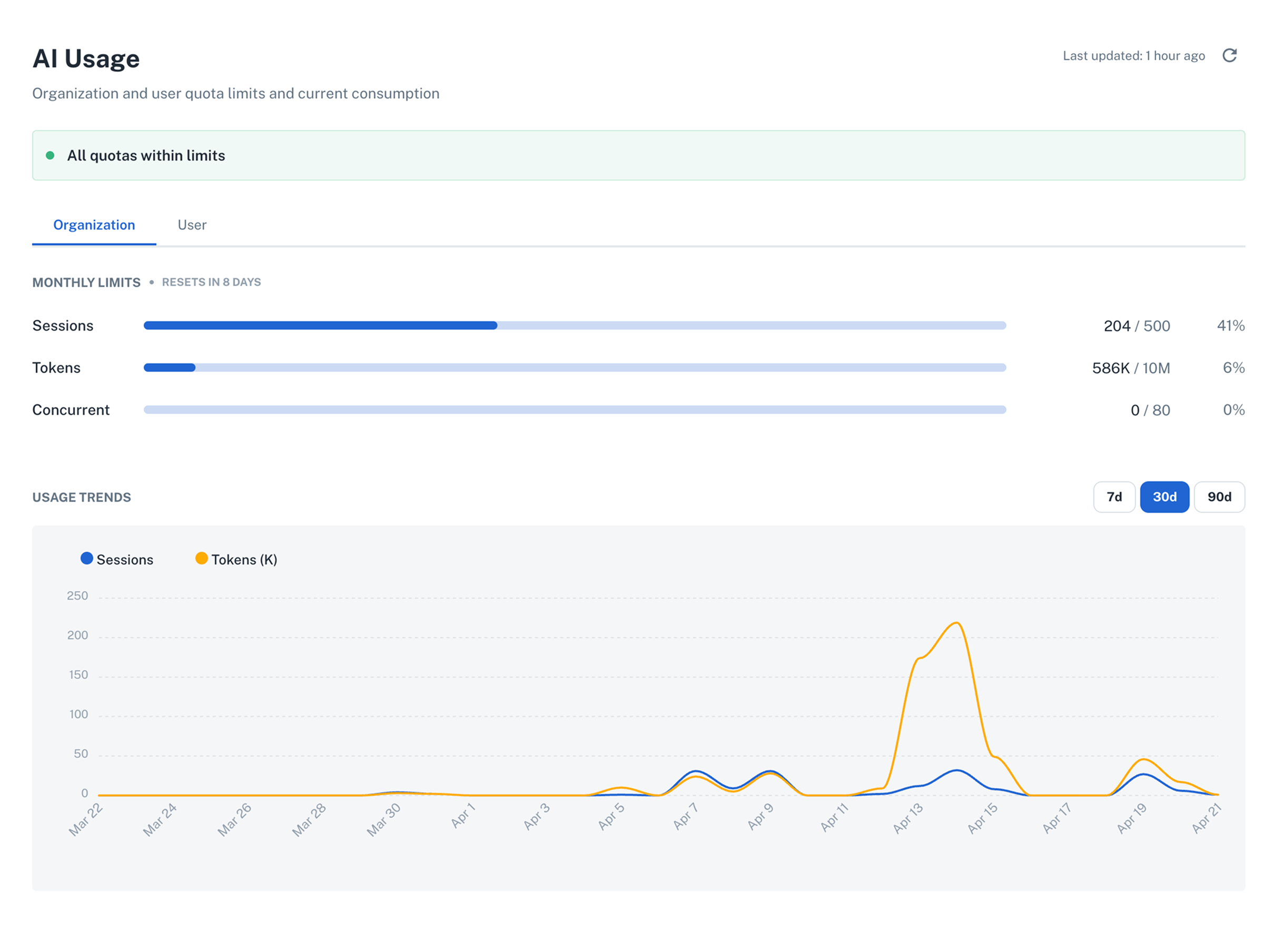This screenshot has width=1275, height=952.
Task: Select the blue Sessions legend marker to filter
Action: click(86, 558)
